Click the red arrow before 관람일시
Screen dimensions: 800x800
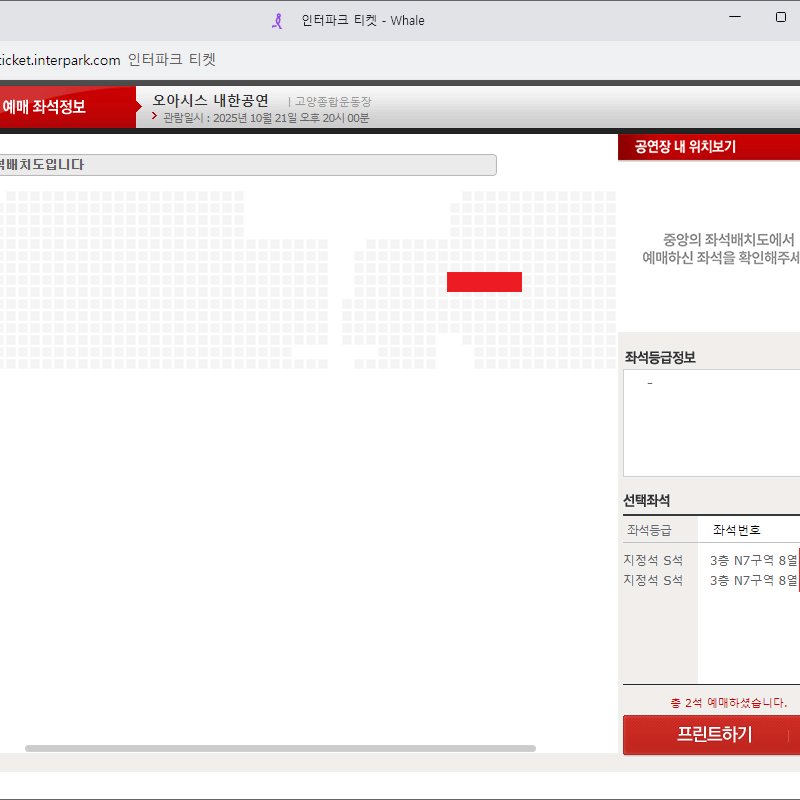154,116
